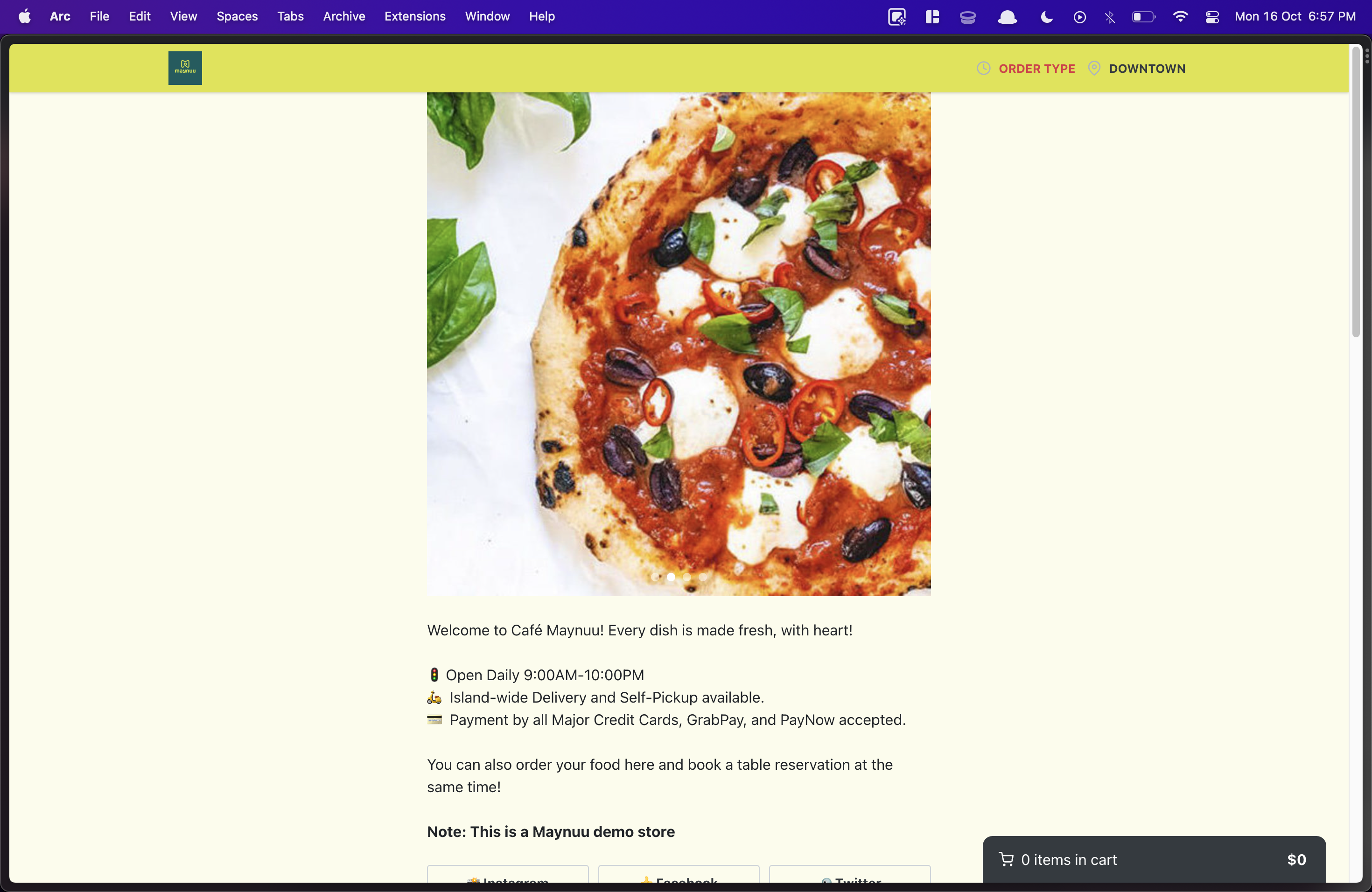This screenshot has height=892, width=1372.
Task: Click the 'Open Daily 9:00AM-10:00PM' text
Action: coord(545,675)
